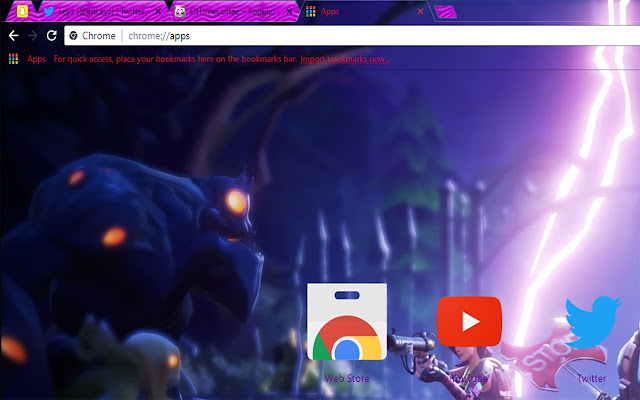
Task: Open the Apps grid icon in the bookmarks bar
Action: 13,59
